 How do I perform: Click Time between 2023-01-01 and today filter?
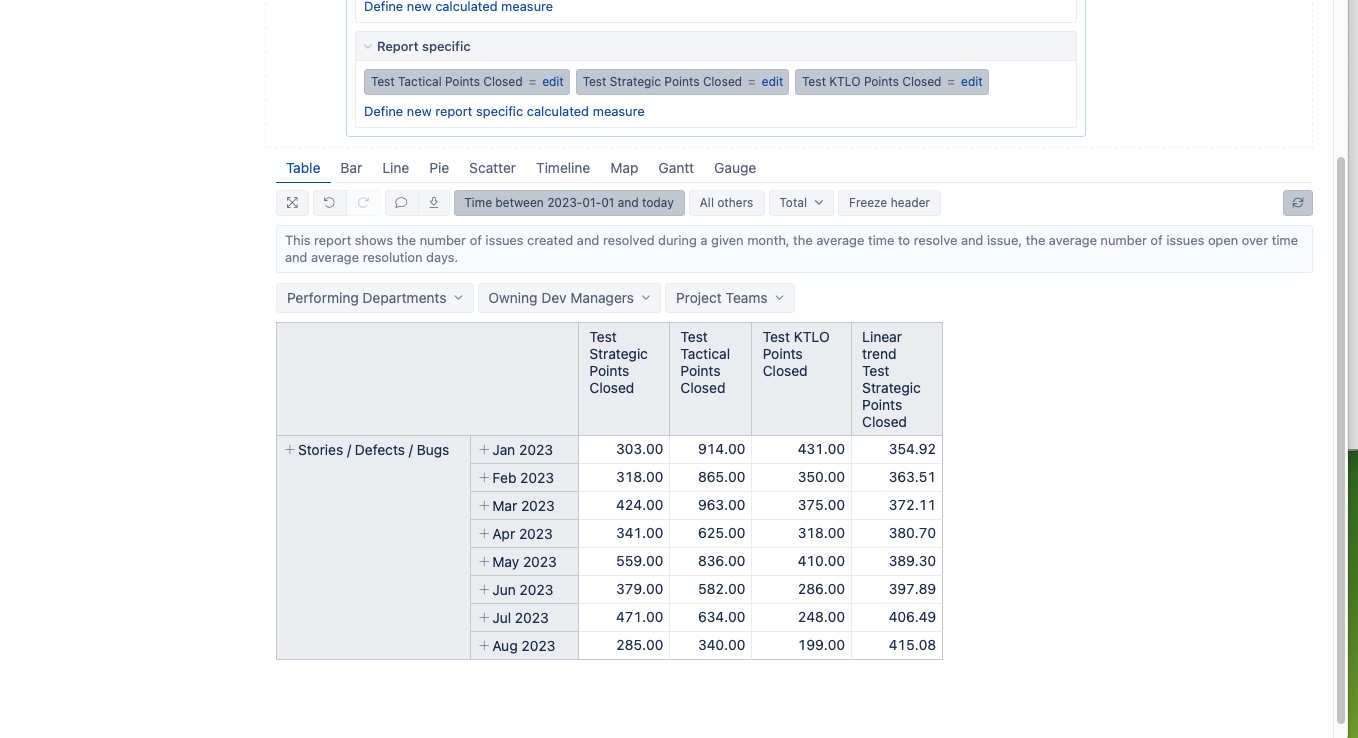pos(569,203)
